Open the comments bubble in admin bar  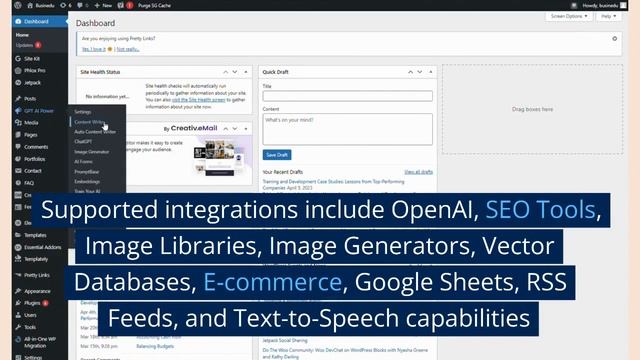coord(83,5)
